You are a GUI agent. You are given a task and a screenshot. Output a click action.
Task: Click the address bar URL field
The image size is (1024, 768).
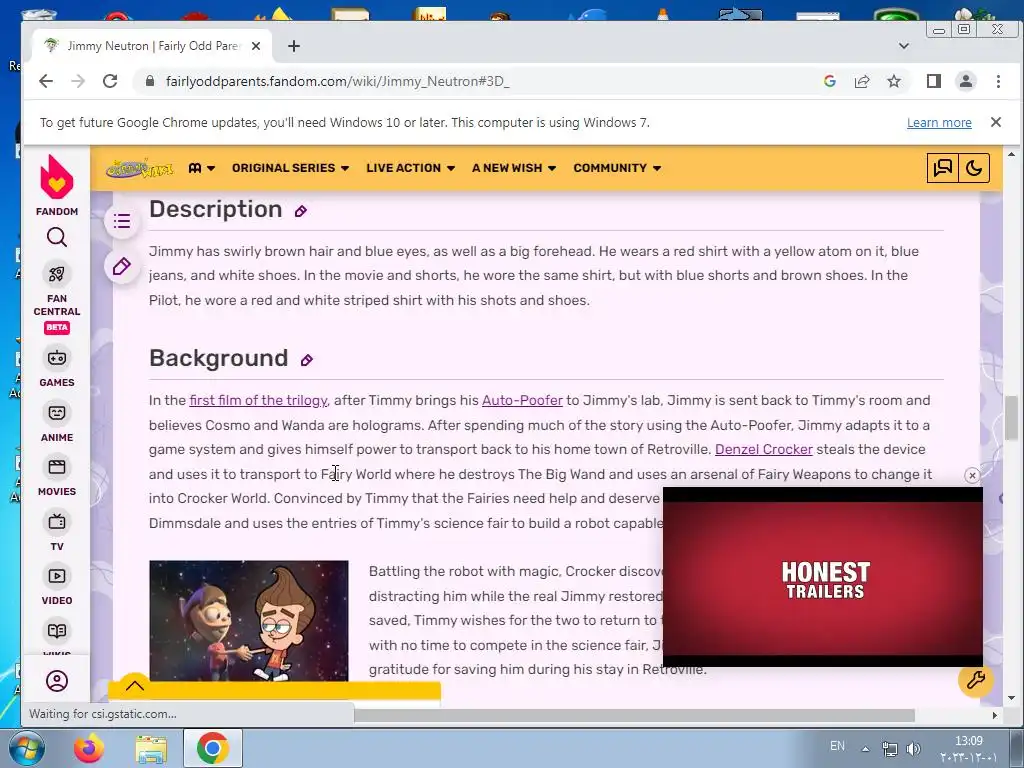[x=483, y=81]
